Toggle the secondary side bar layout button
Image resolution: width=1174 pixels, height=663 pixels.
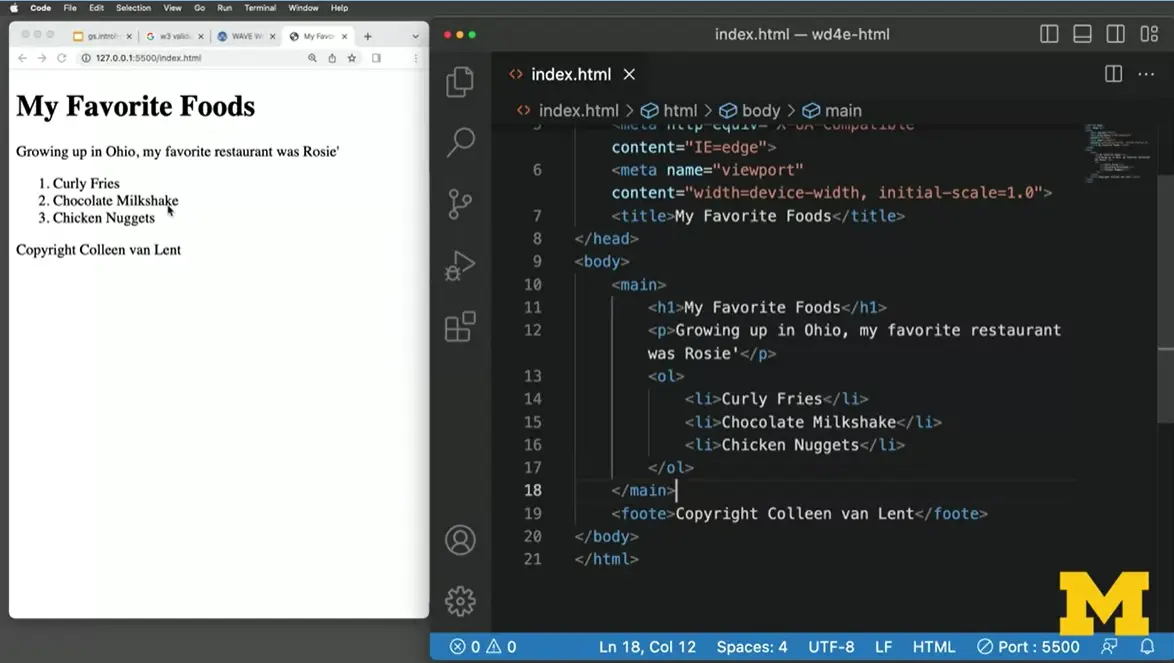pyautogui.click(x=1115, y=34)
